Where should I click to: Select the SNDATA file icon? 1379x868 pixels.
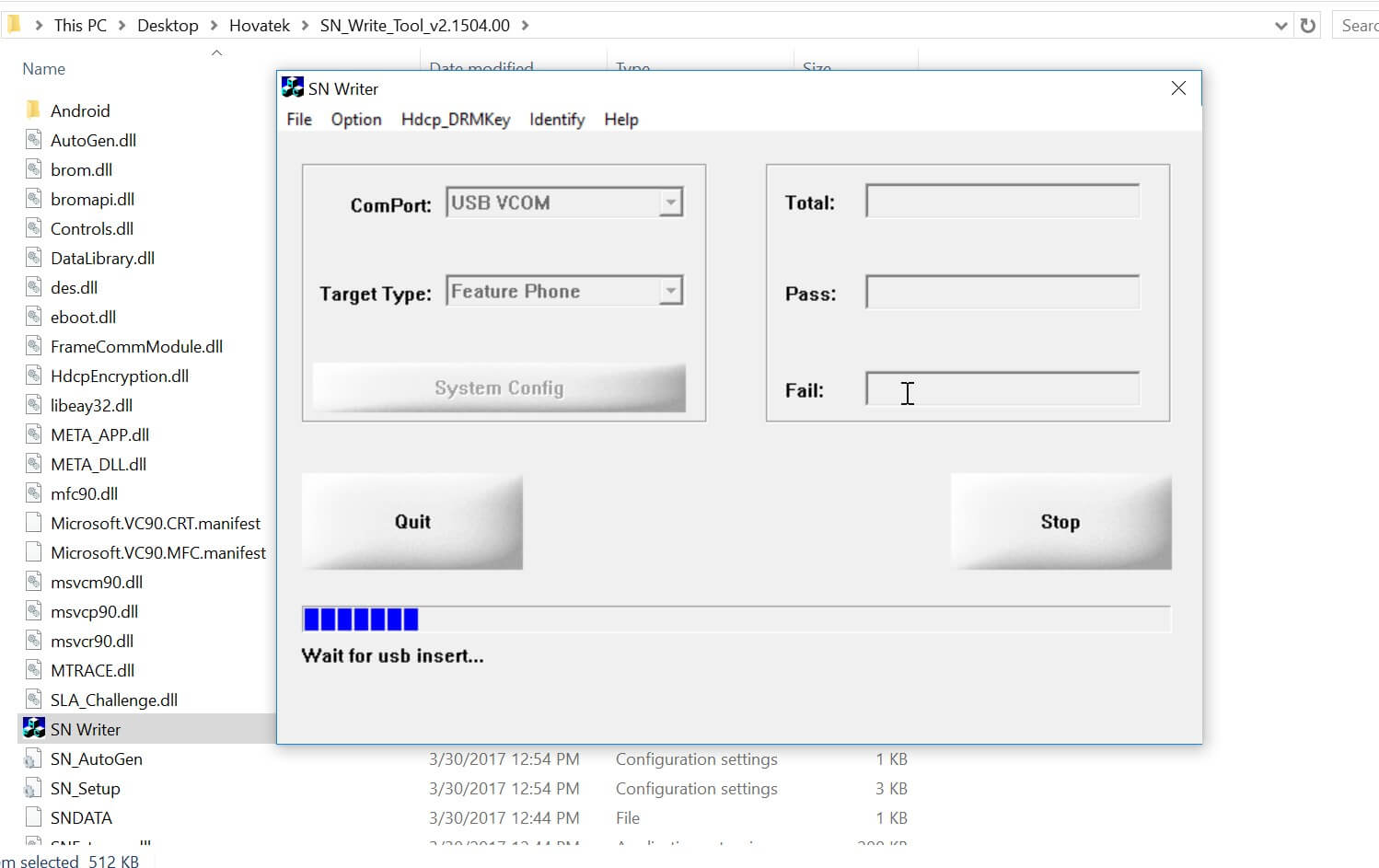[34, 817]
